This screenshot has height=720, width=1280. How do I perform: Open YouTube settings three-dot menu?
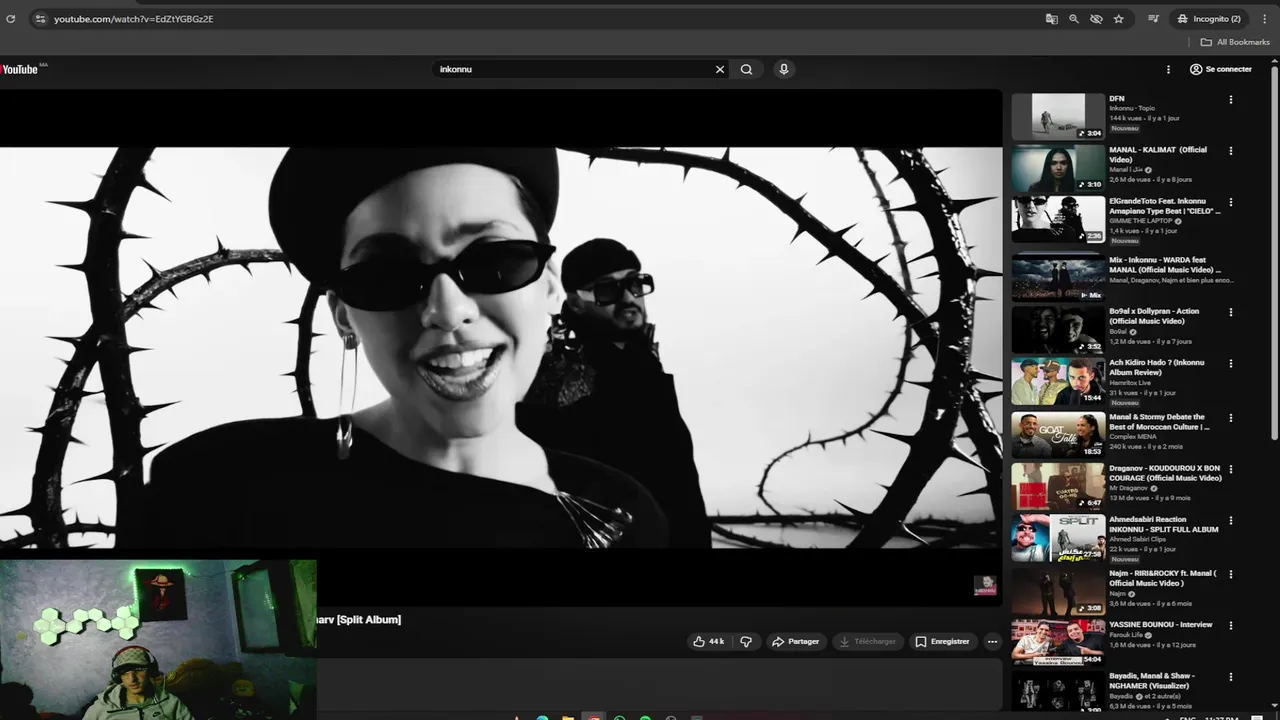(1168, 69)
